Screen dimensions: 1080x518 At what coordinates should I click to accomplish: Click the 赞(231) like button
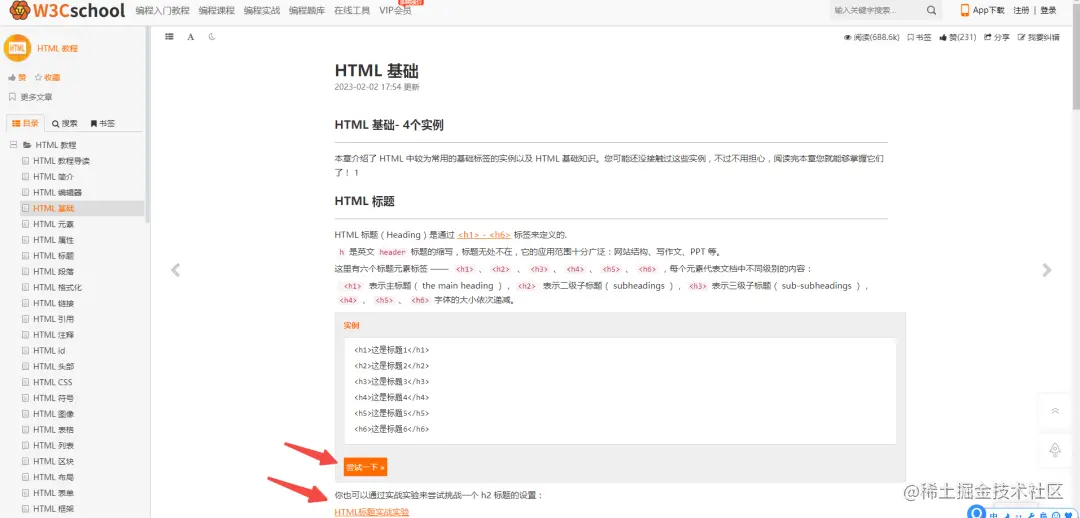958,38
